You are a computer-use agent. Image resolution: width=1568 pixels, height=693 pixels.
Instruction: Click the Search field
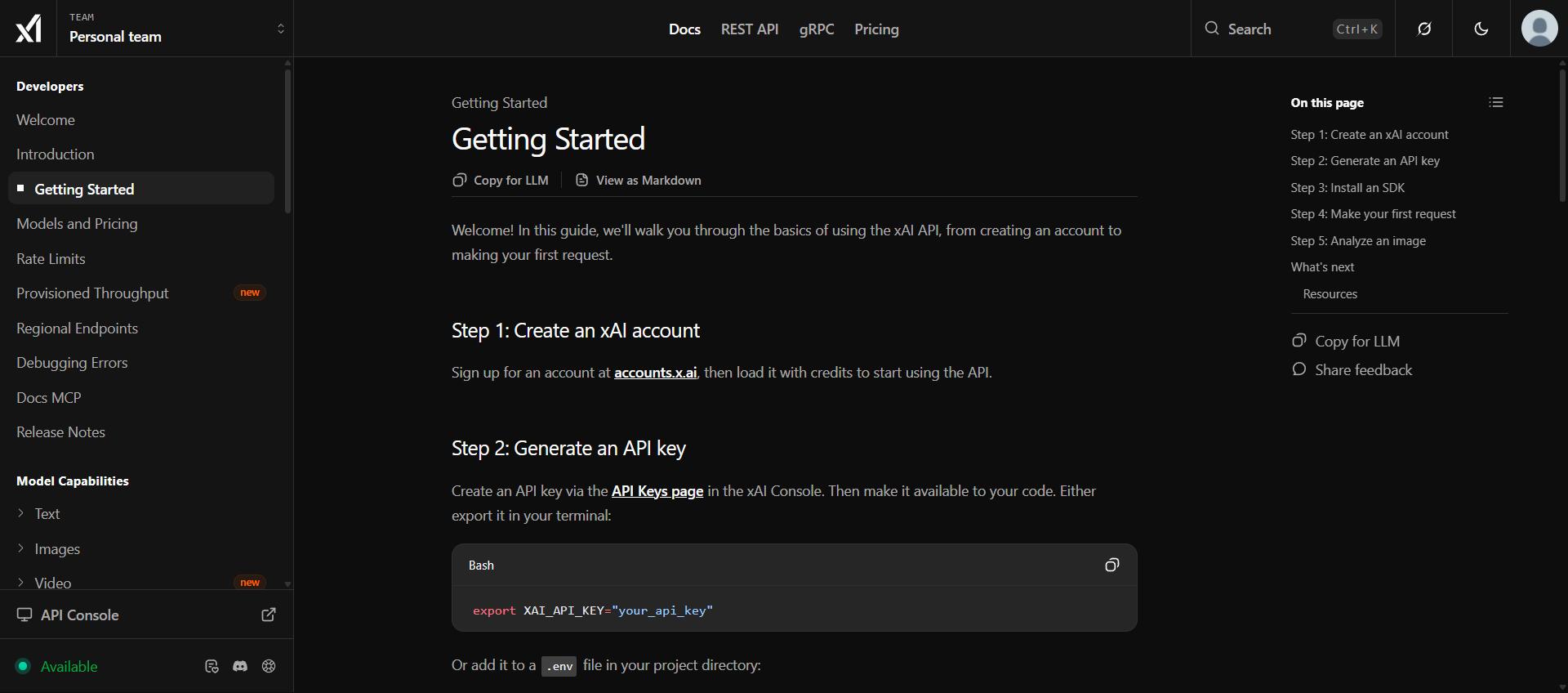1293,29
